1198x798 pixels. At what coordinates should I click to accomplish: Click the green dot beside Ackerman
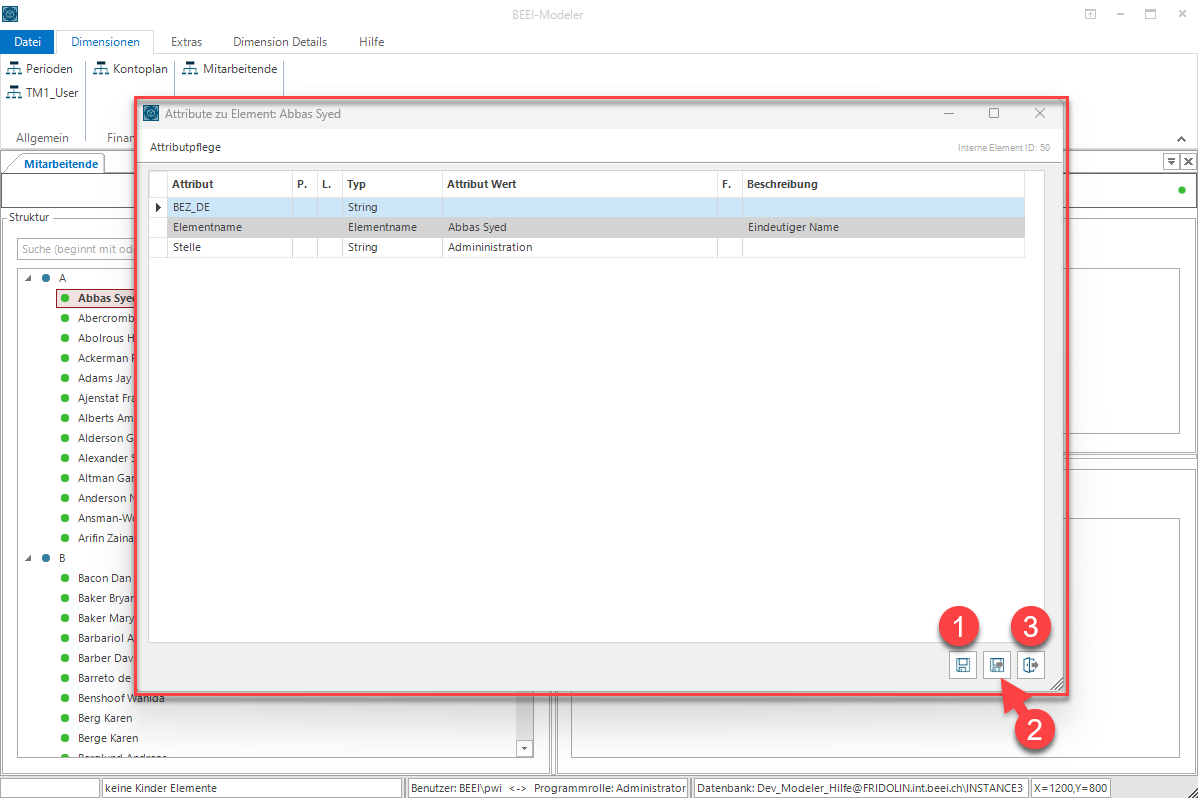tap(65, 358)
